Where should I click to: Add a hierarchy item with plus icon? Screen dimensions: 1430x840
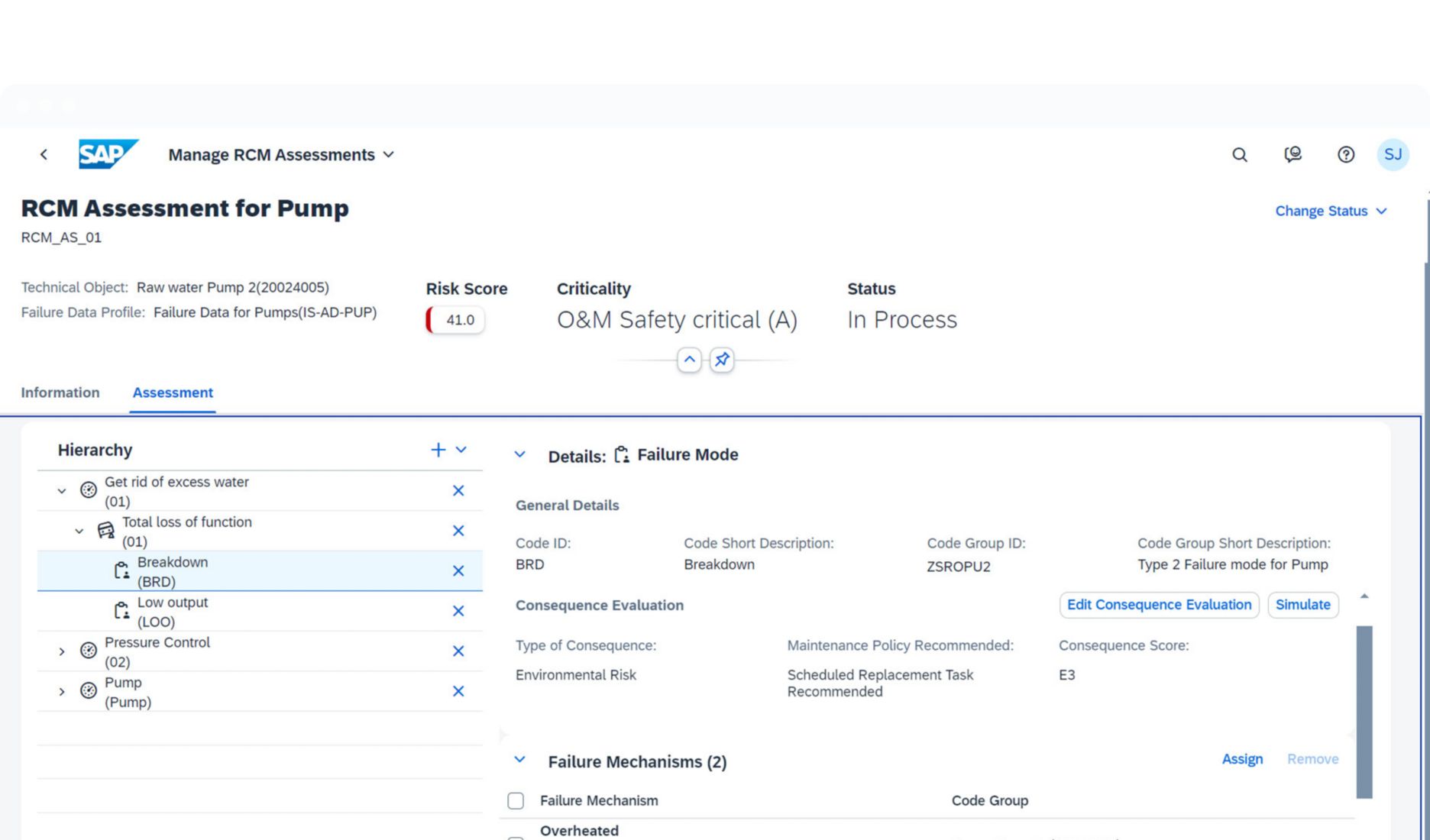(438, 450)
